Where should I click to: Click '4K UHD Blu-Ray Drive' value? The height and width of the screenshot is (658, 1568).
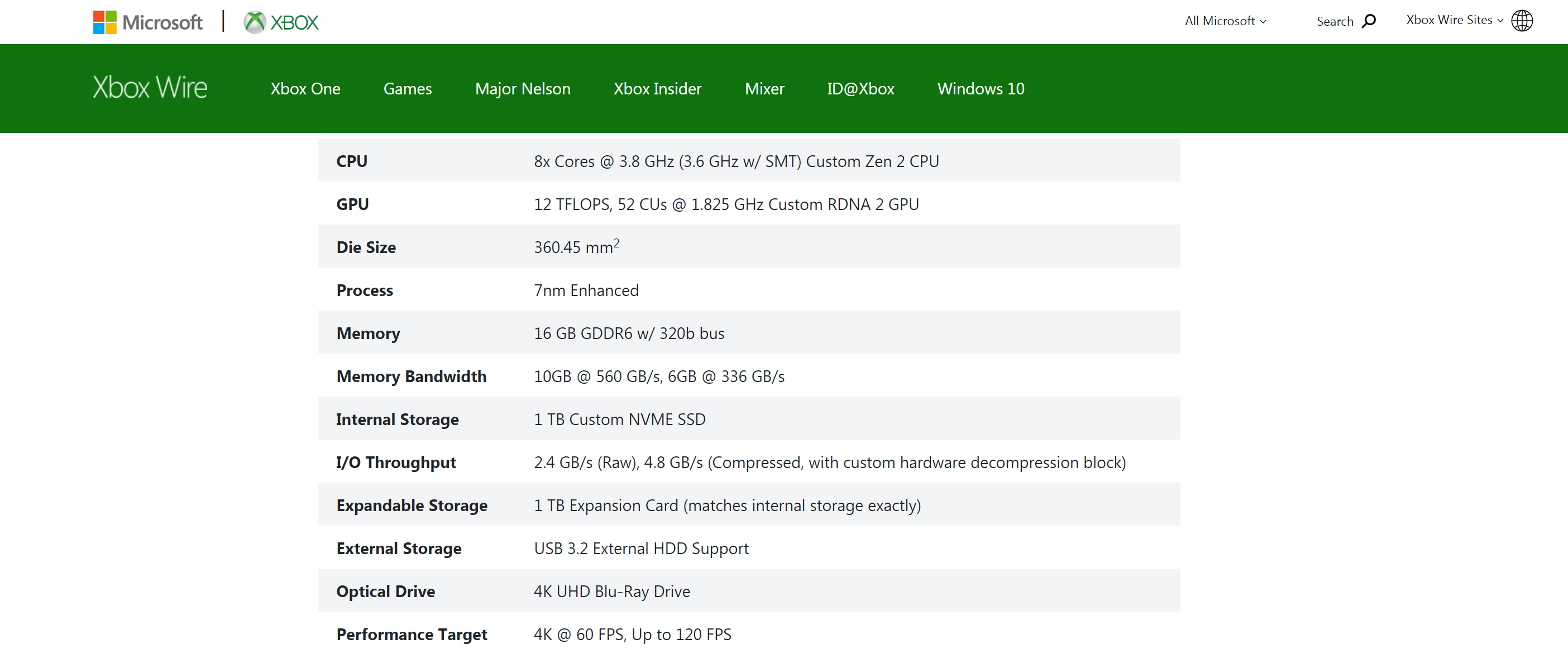[x=612, y=592]
